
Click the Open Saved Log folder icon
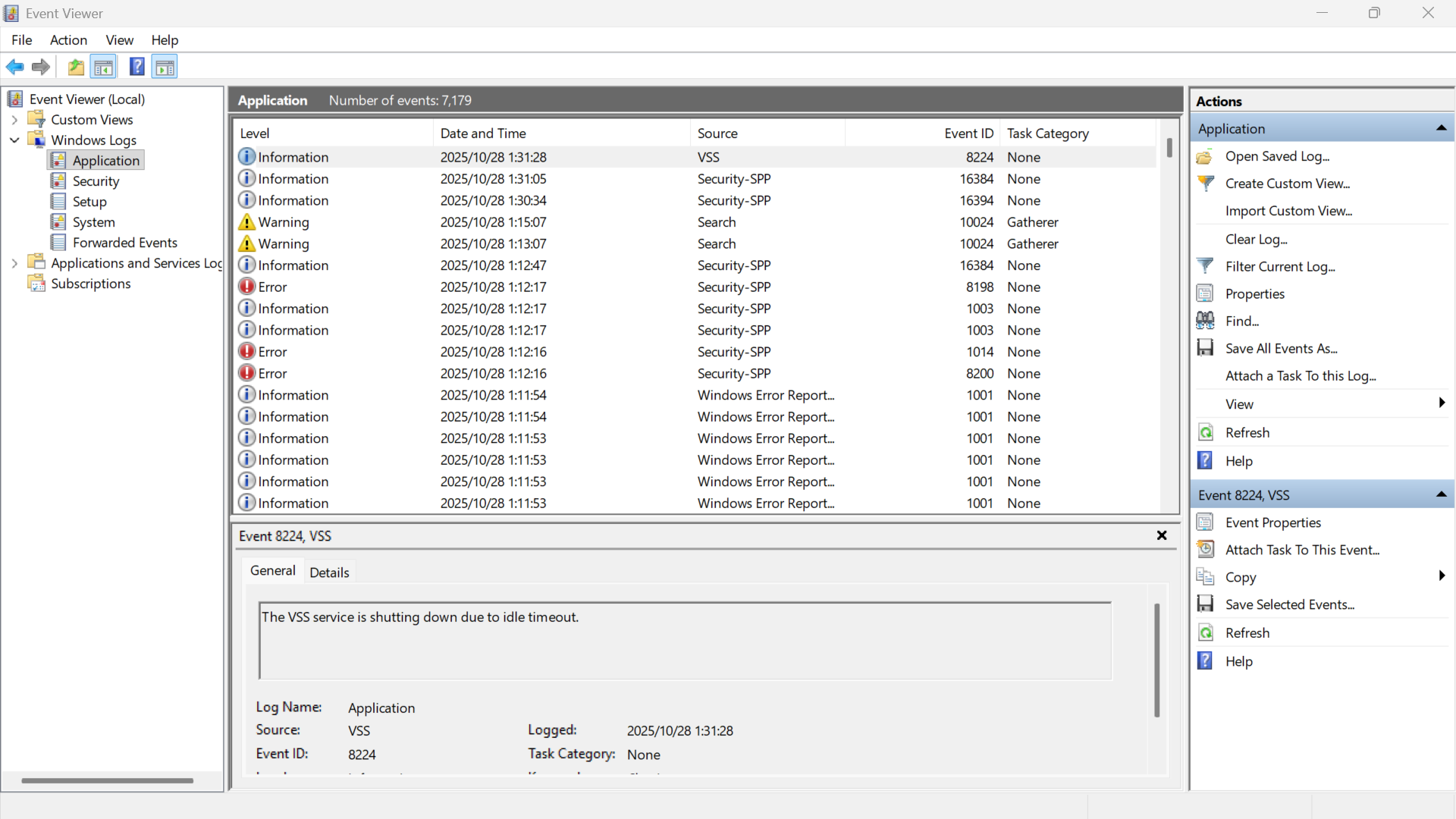click(x=1205, y=156)
